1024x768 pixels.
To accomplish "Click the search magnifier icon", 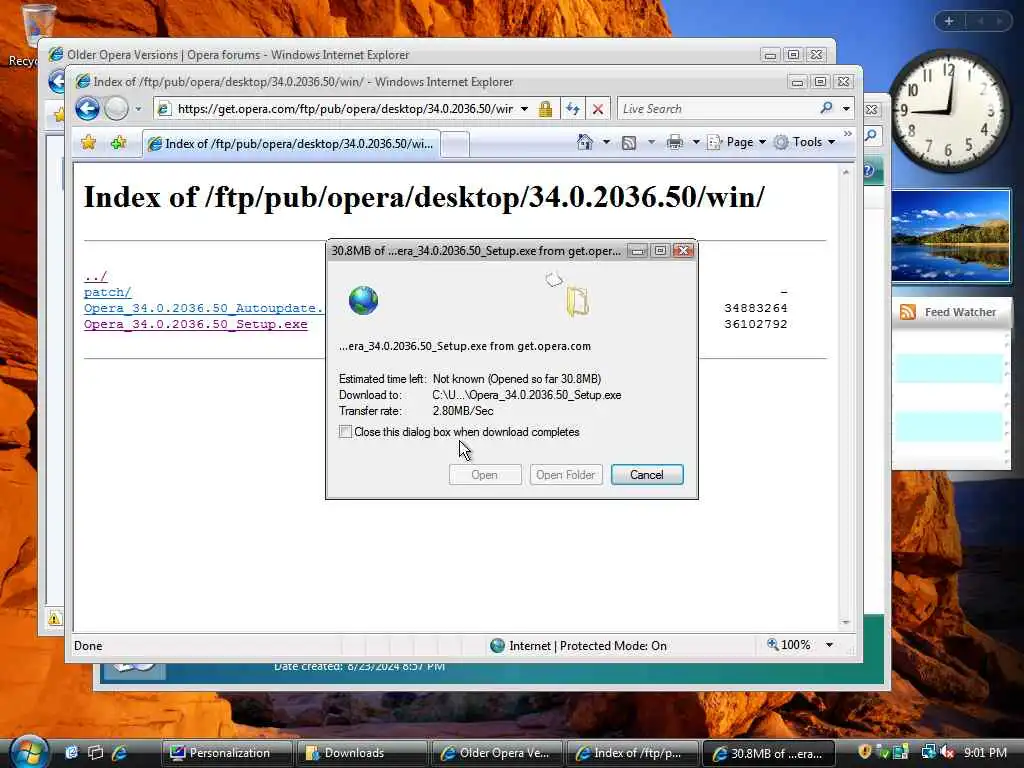I will (826, 108).
